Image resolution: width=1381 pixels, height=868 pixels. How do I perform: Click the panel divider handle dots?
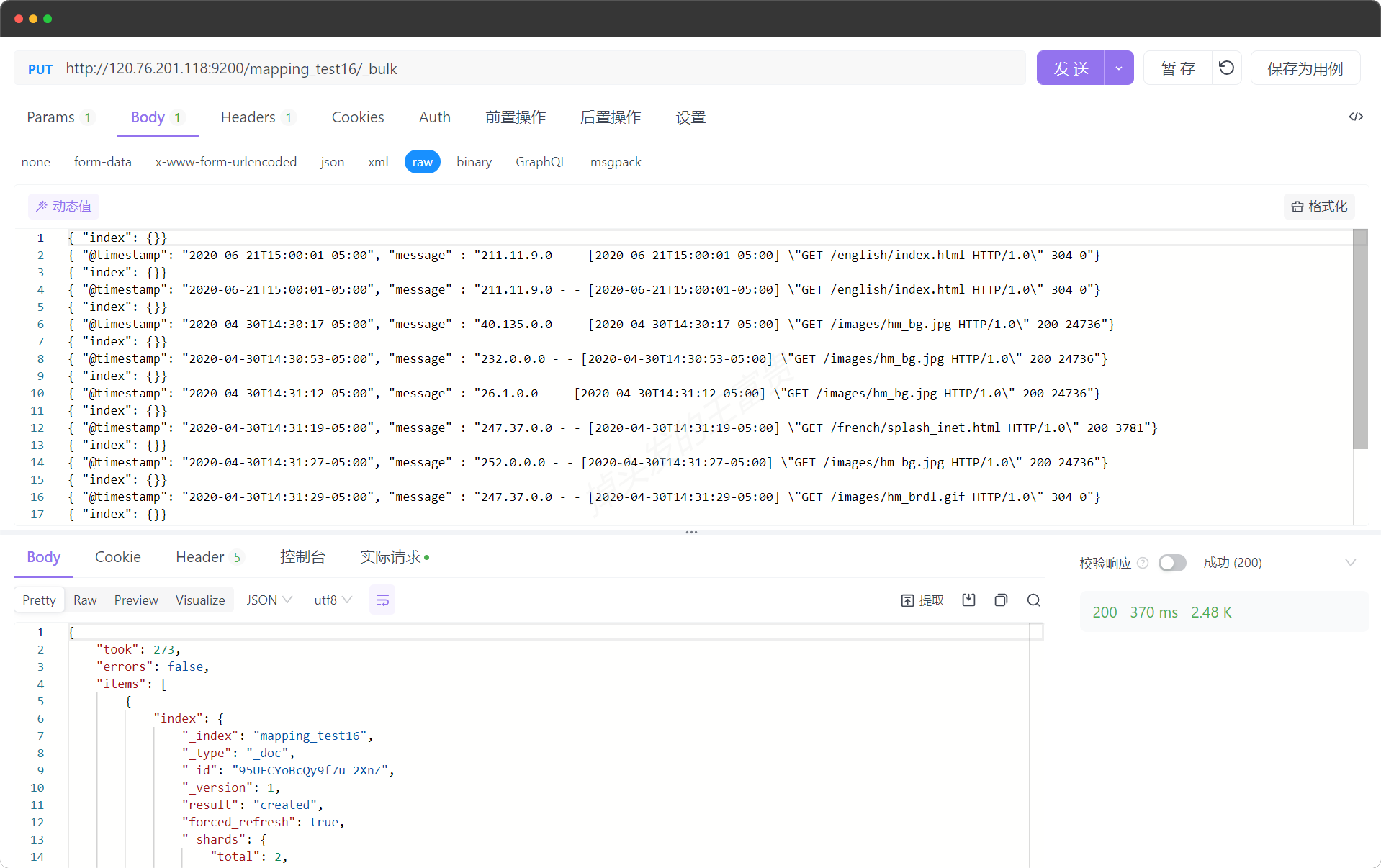pos(691,532)
